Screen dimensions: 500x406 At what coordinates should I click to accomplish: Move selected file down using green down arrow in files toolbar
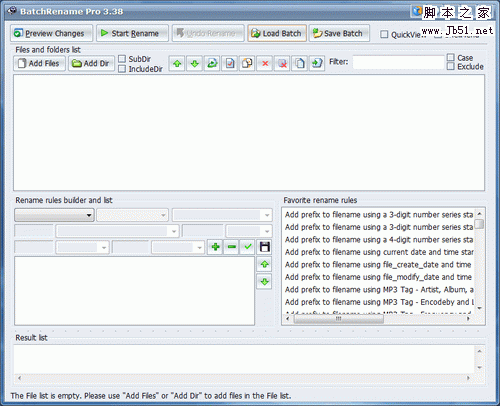click(x=195, y=63)
